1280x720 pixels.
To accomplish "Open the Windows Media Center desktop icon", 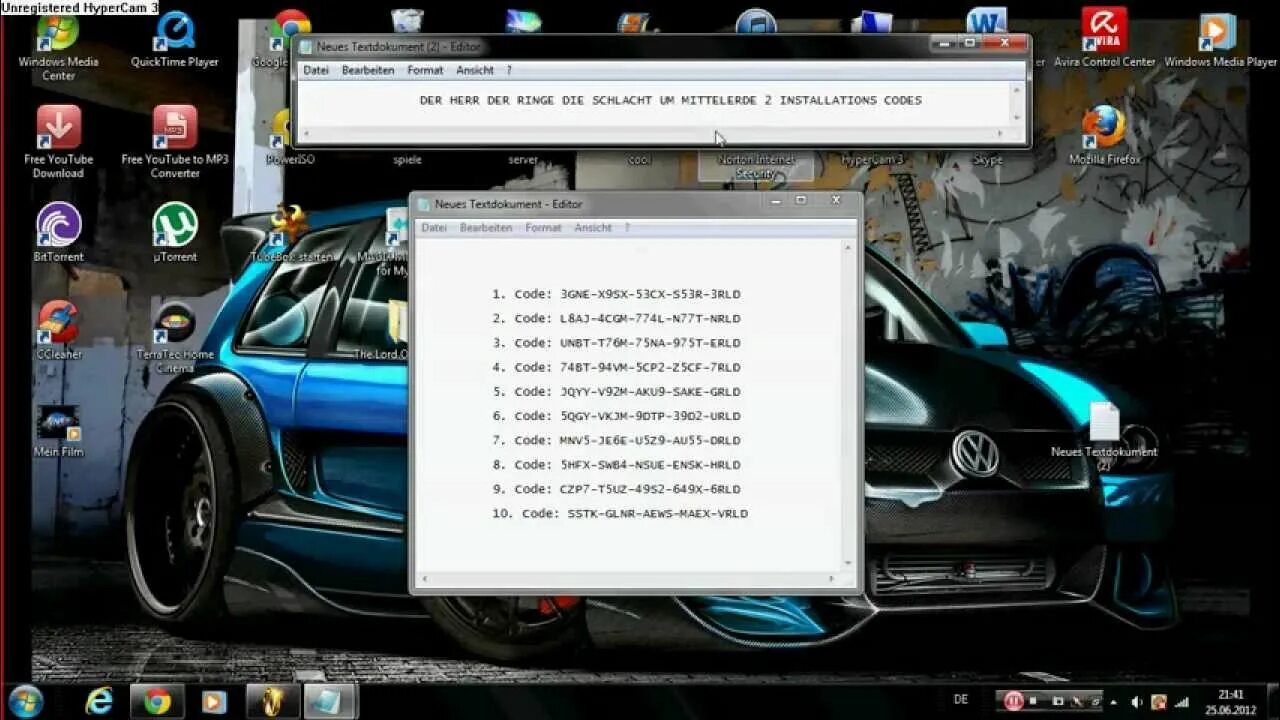I will [58, 46].
